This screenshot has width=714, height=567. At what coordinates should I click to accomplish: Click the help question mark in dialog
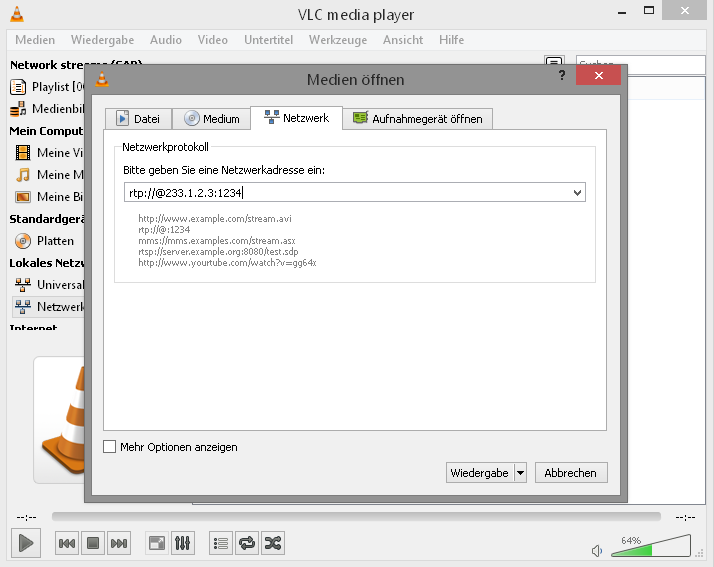[x=562, y=75]
